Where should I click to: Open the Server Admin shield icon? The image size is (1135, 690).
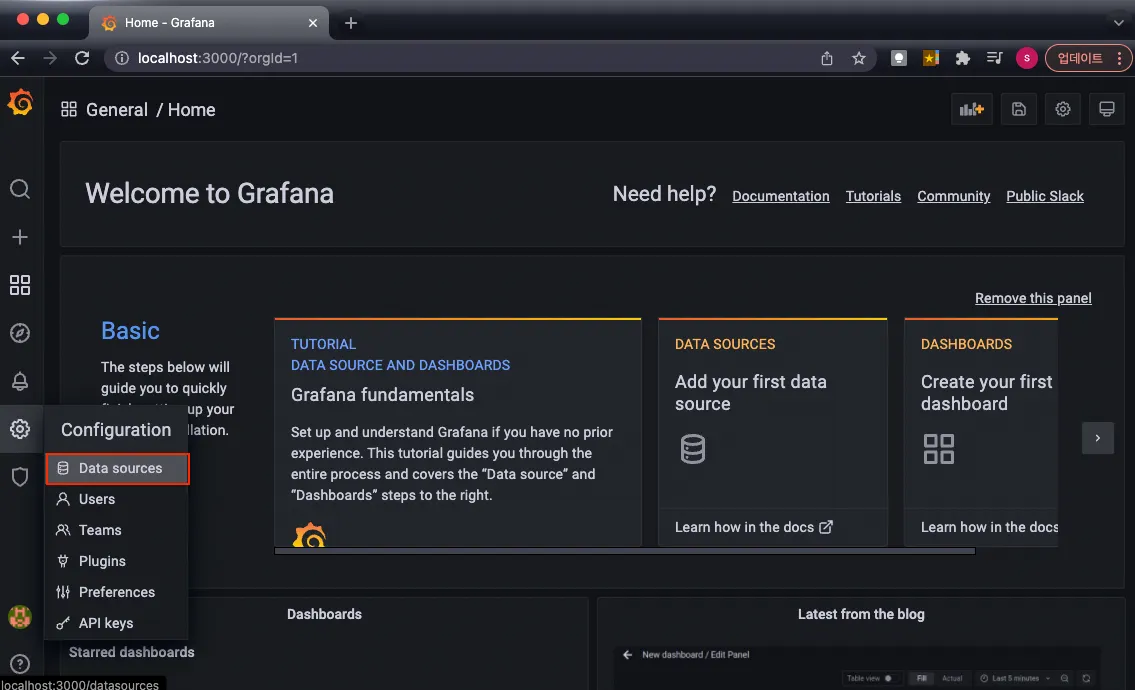click(x=20, y=476)
